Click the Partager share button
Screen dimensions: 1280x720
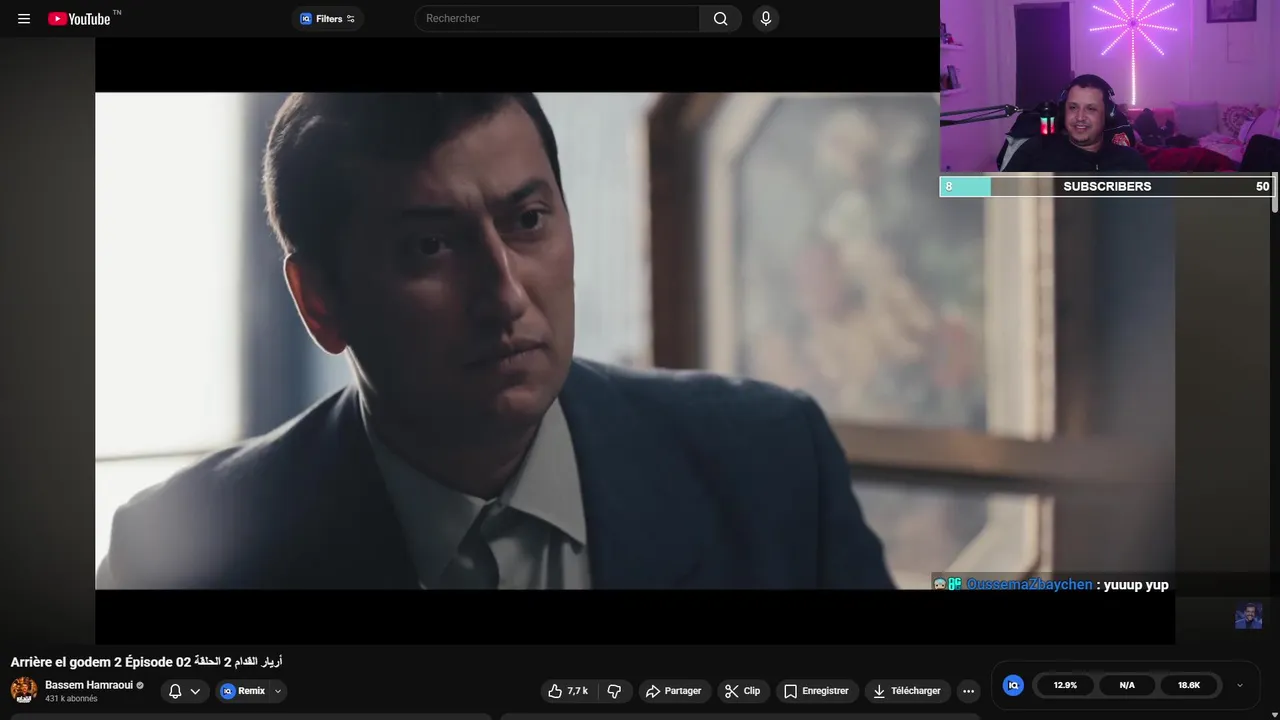click(674, 691)
